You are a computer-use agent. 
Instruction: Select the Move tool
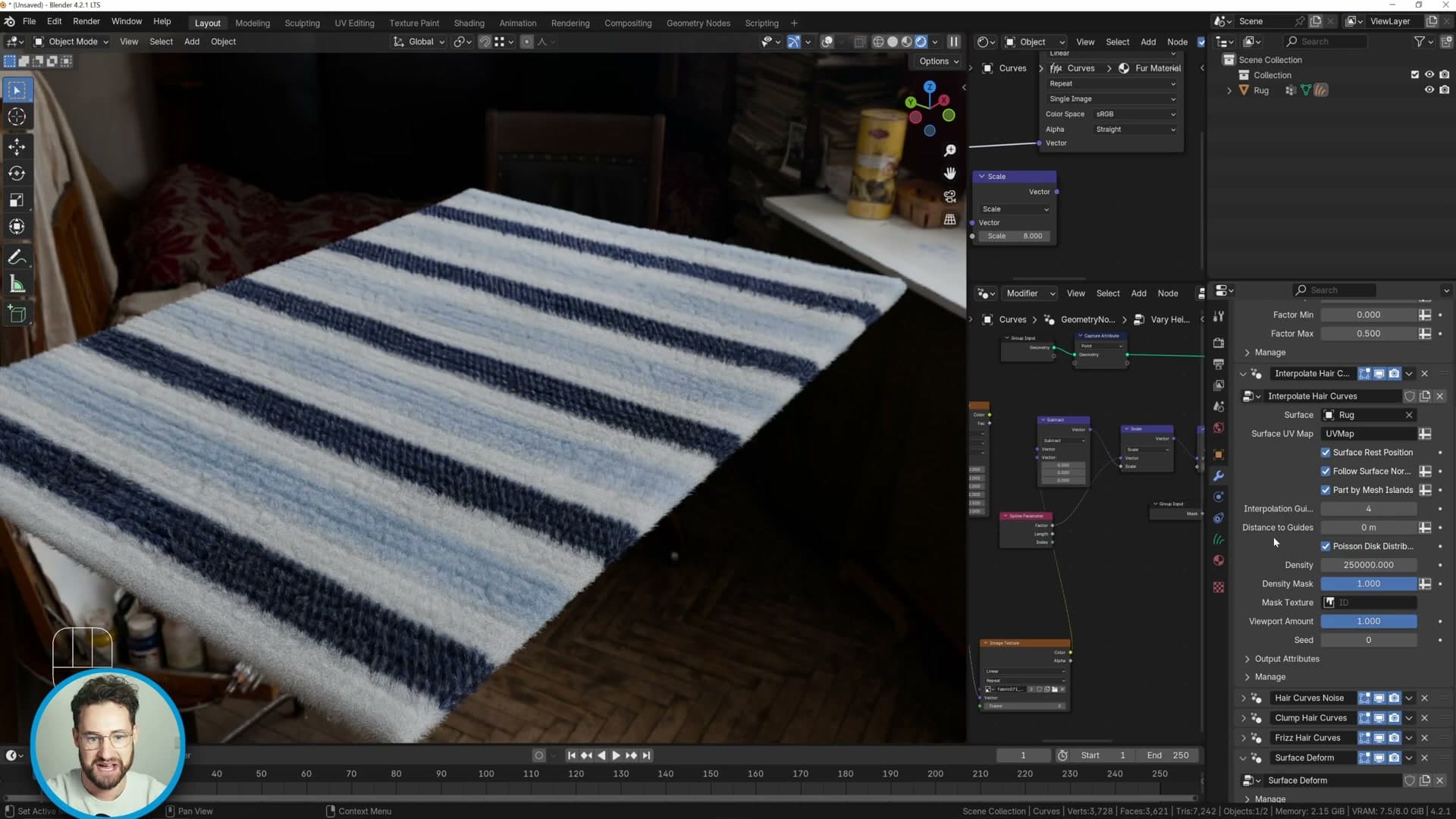17,147
